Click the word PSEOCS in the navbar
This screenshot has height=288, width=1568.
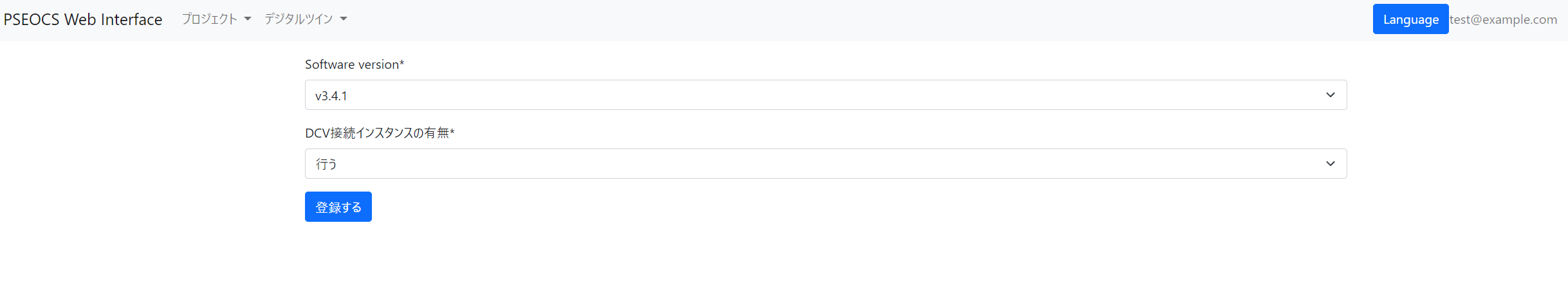(32, 19)
